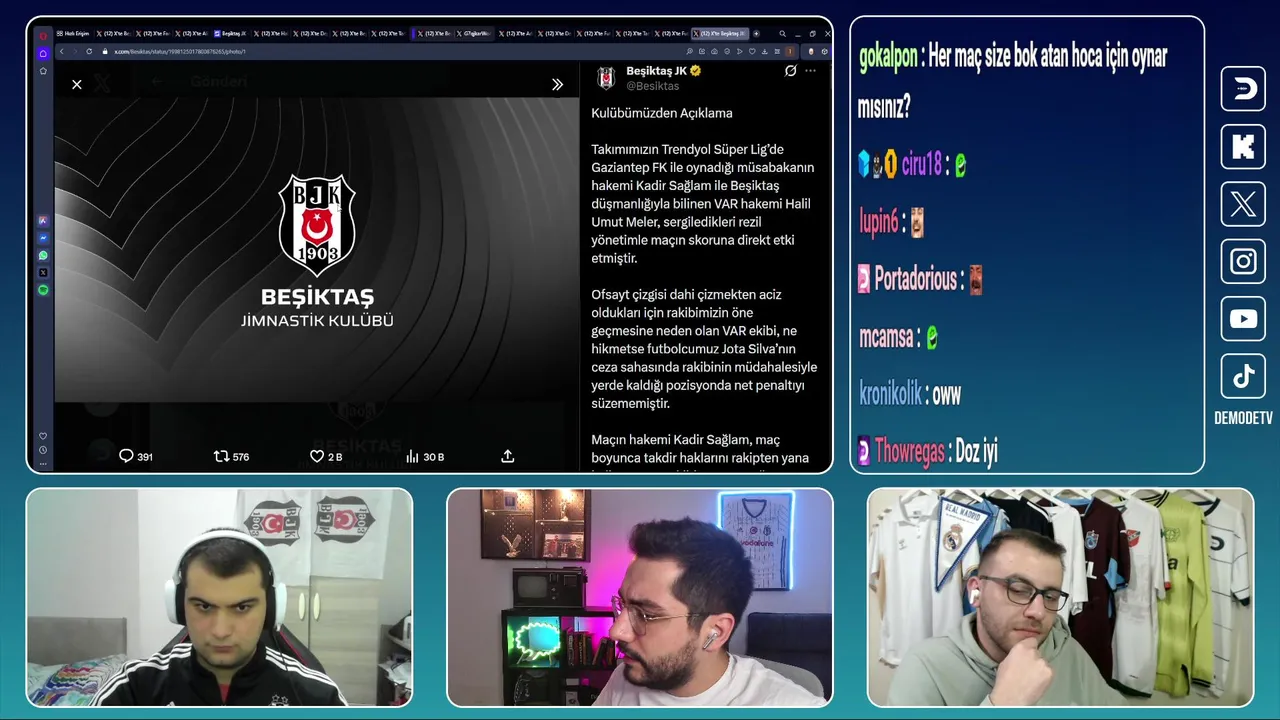Open a new browser tab with plus button
1280x720 pixels.
pyautogui.click(x=756, y=33)
